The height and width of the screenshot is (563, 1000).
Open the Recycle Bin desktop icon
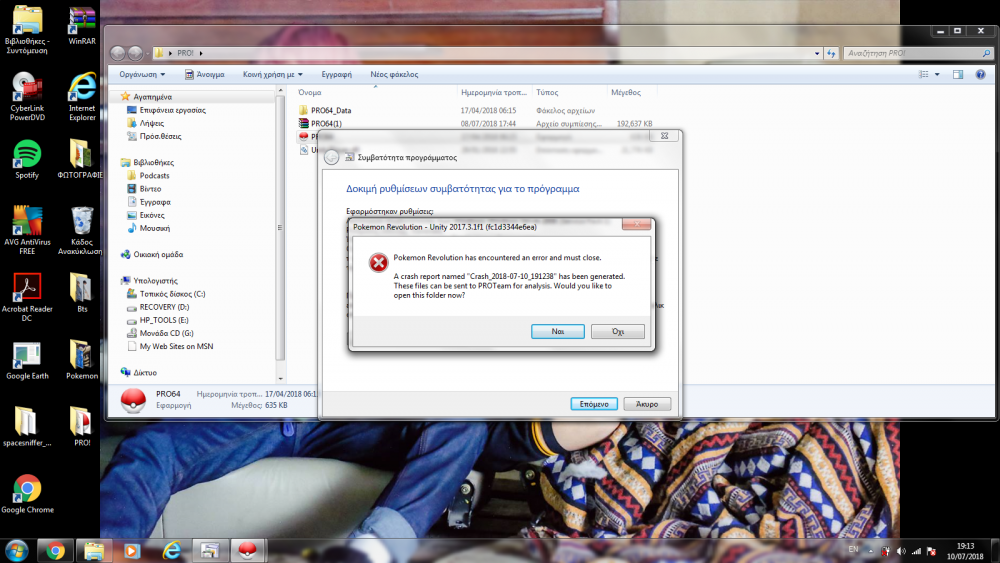point(80,230)
